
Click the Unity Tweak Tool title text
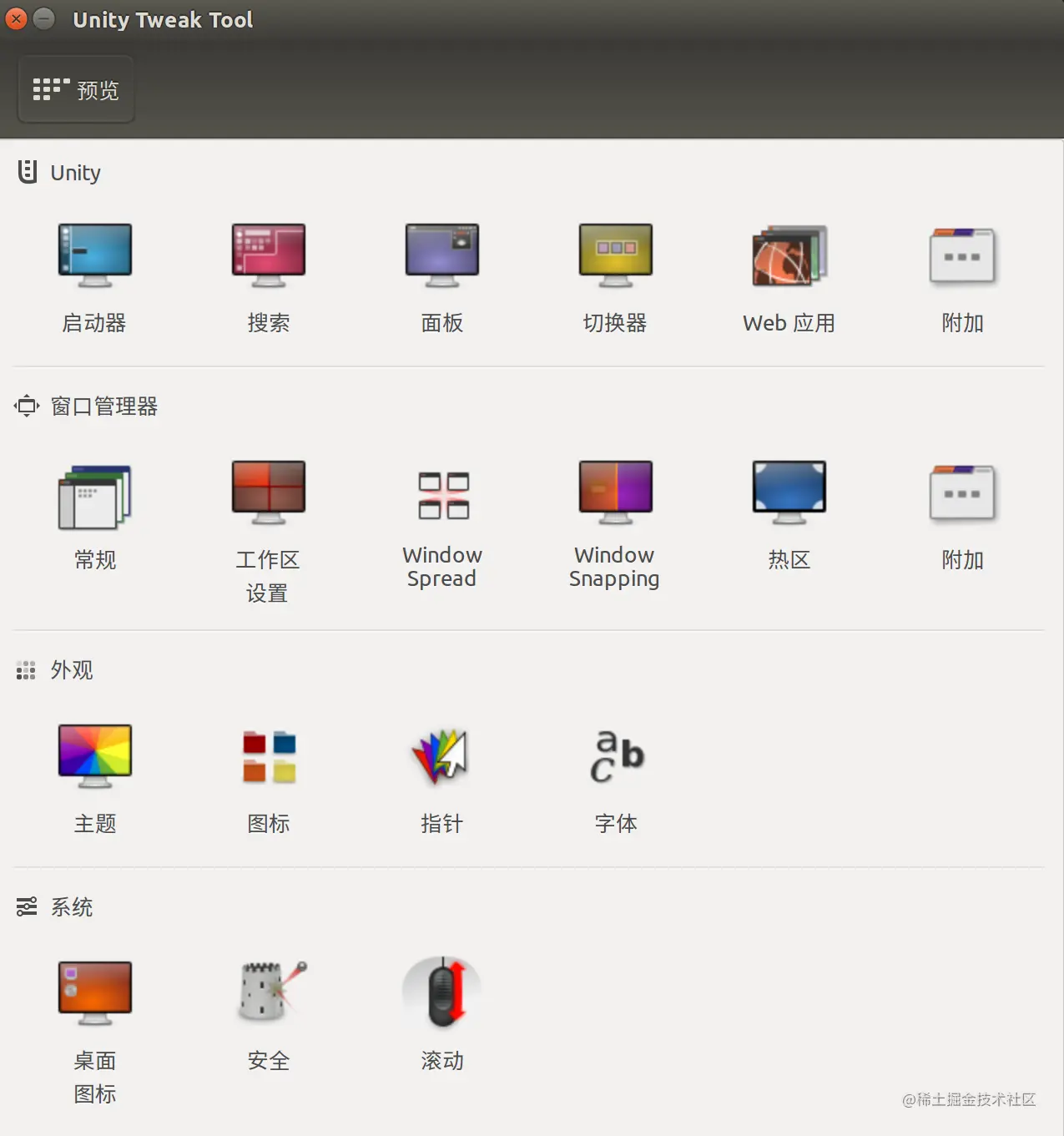[x=163, y=20]
